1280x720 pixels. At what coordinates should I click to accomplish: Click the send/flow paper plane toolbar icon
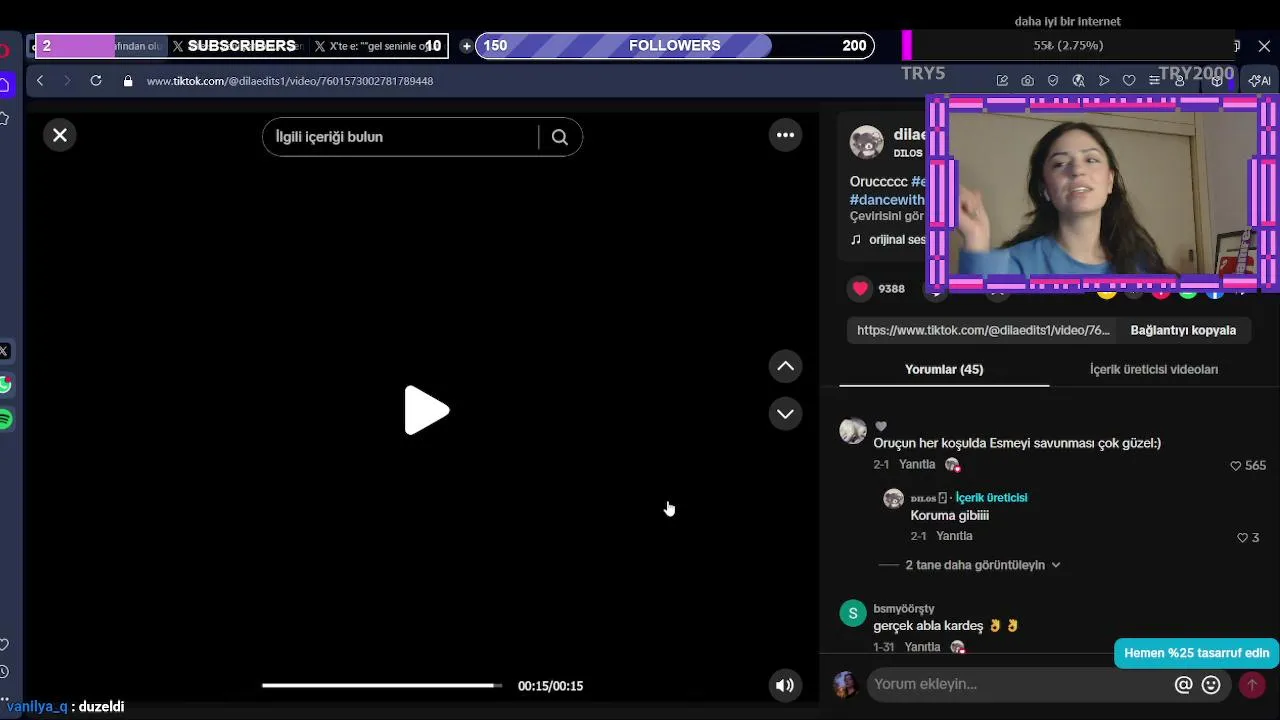[x=1104, y=81]
